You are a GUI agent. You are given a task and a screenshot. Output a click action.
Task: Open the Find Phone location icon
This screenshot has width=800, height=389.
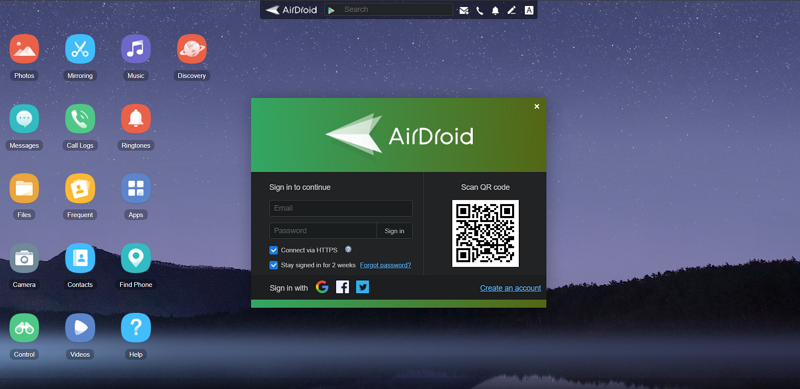point(136,258)
